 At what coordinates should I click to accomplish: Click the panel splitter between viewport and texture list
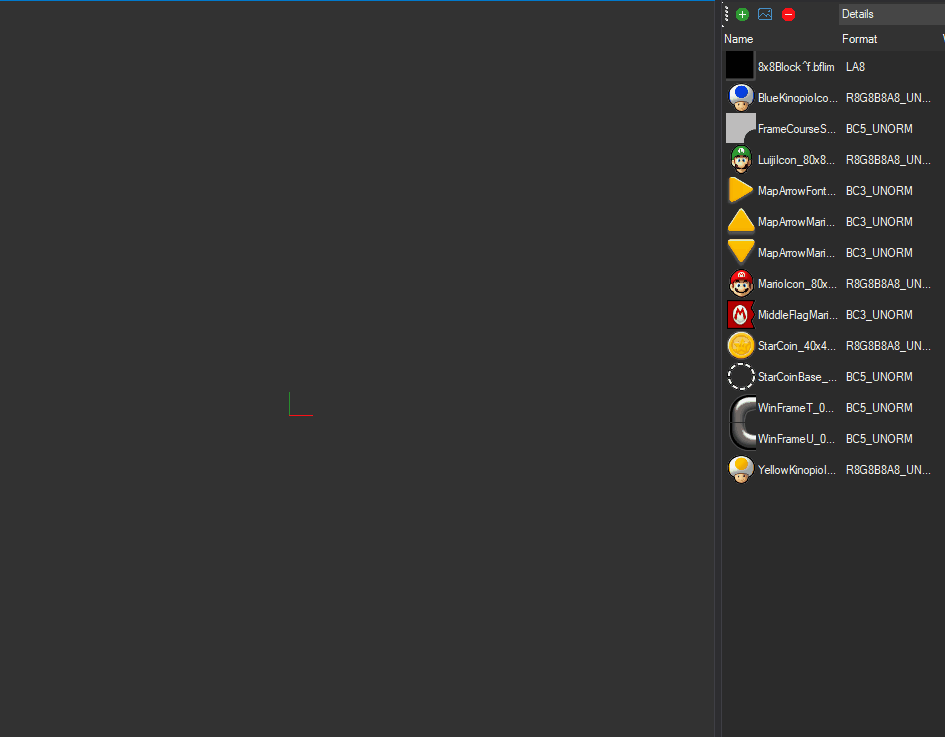point(718,370)
